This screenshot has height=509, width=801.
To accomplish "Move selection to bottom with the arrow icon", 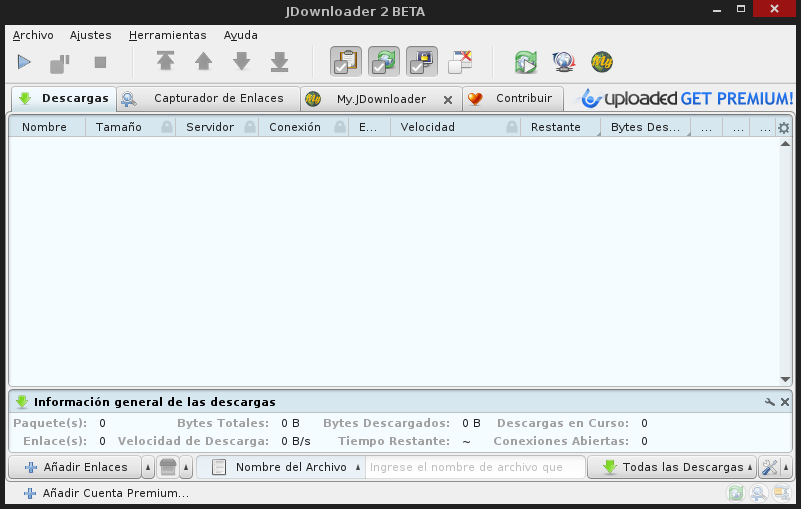I will tap(279, 61).
